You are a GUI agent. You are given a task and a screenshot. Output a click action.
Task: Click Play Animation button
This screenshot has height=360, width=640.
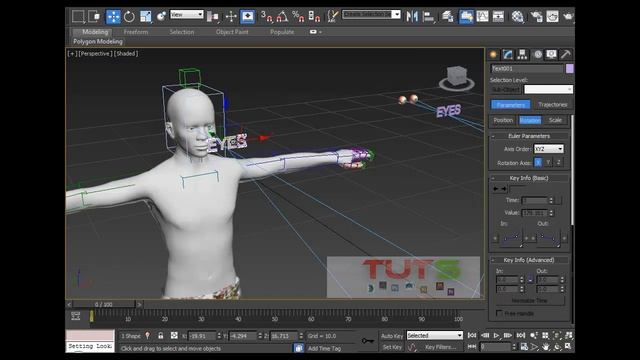(496, 336)
